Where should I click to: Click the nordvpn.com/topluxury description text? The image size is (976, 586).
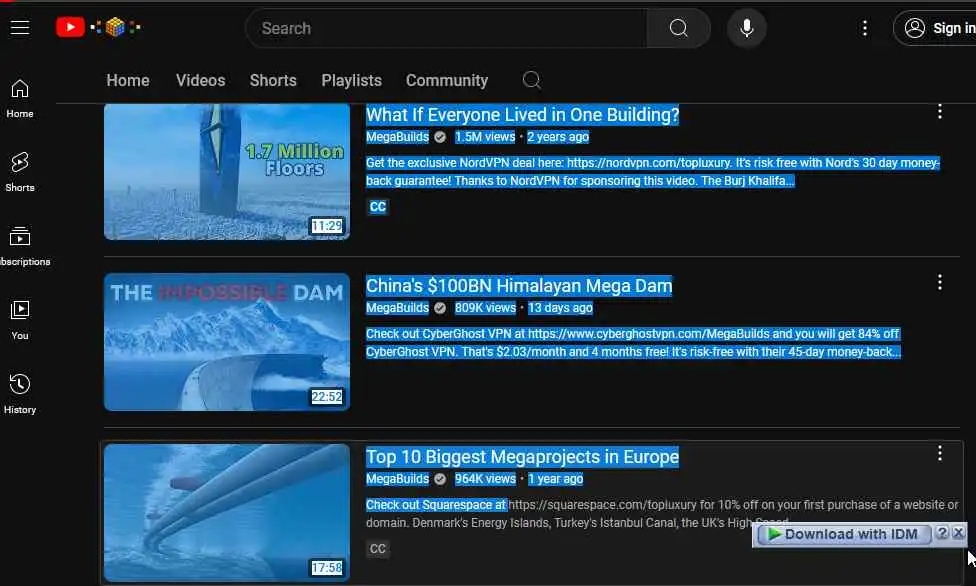652,172
